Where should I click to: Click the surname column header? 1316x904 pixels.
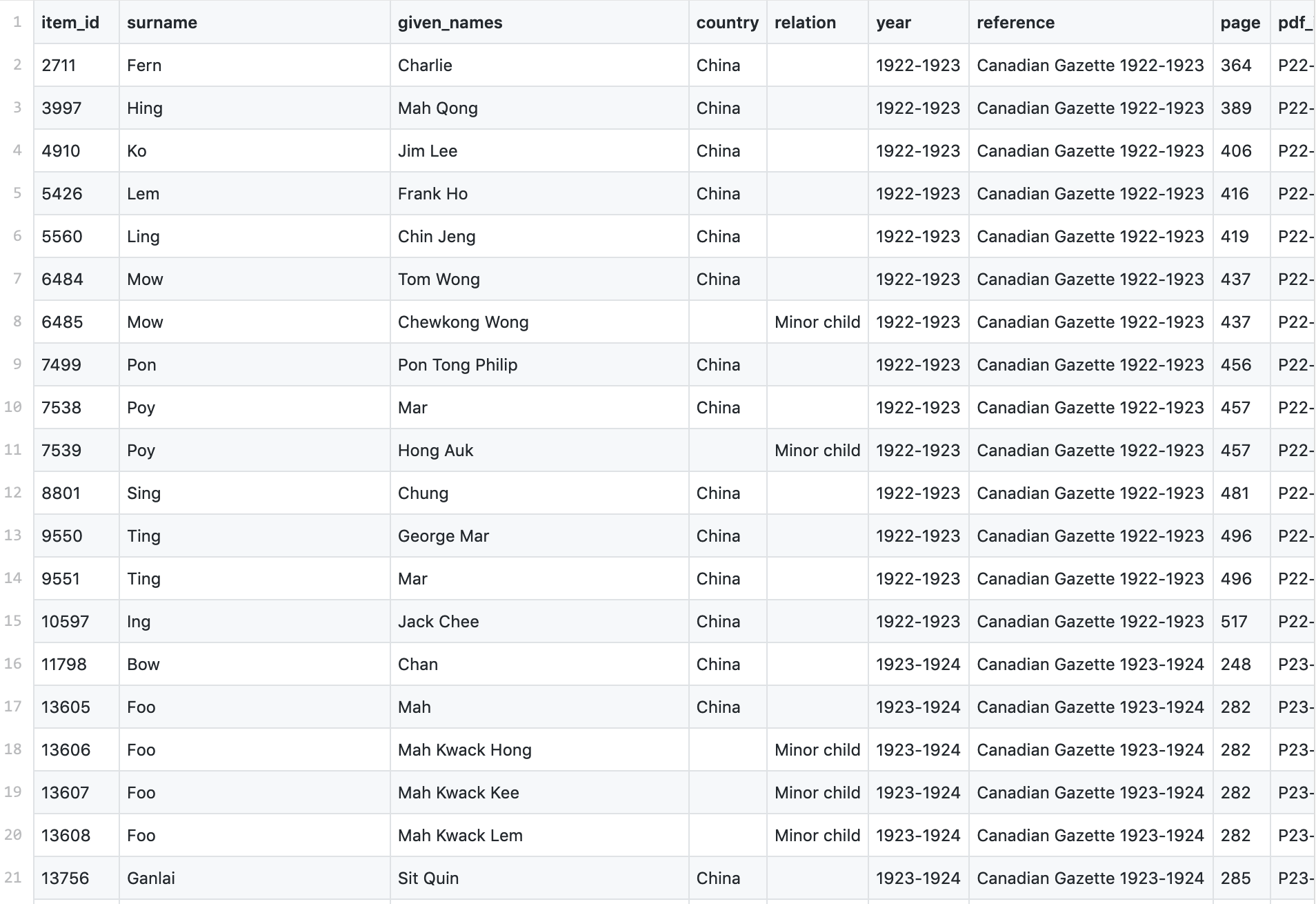coord(162,23)
